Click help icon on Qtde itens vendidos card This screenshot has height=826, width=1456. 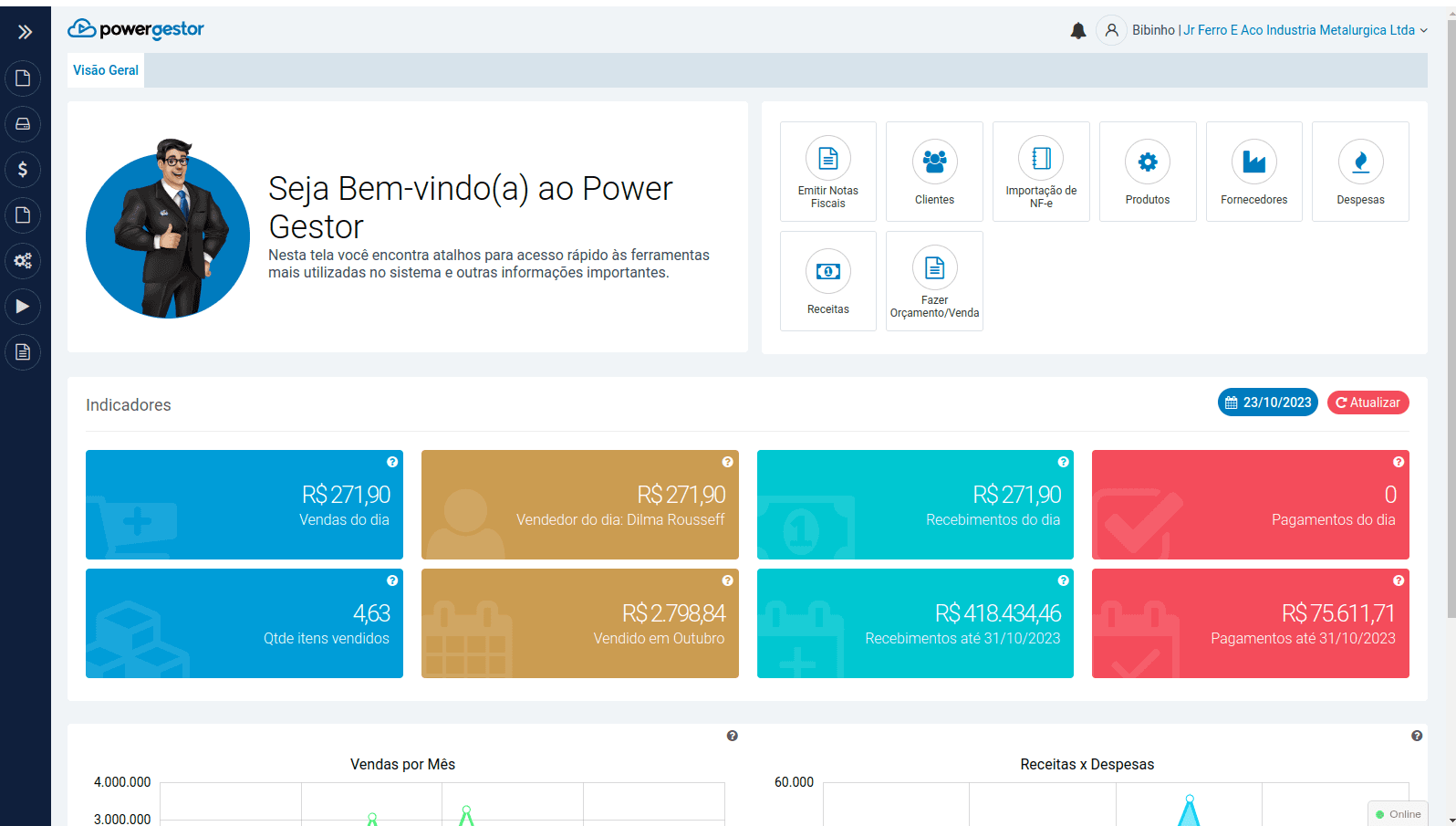pyautogui.click(x=392, y=580)
